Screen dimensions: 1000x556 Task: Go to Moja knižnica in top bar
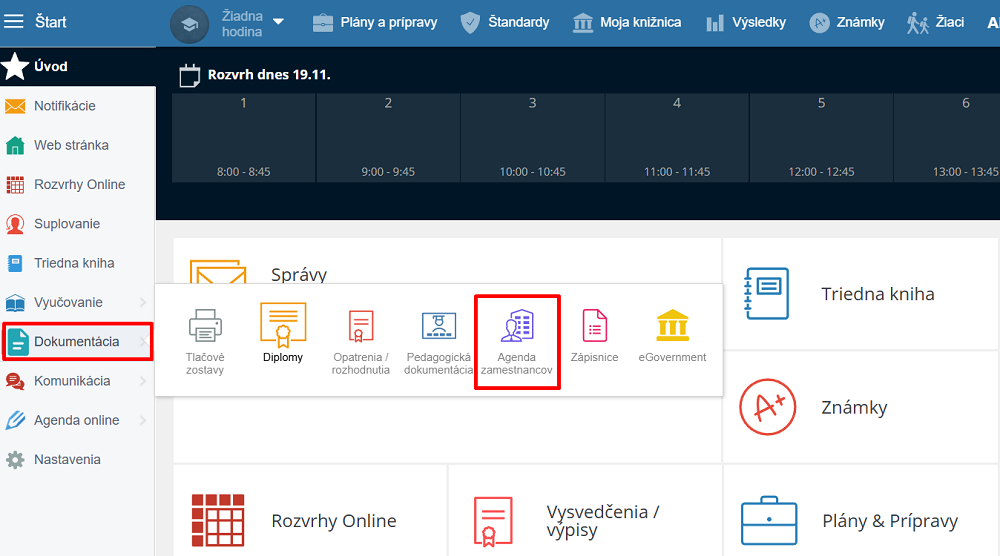pyautogui.click(x=627, y=22)
